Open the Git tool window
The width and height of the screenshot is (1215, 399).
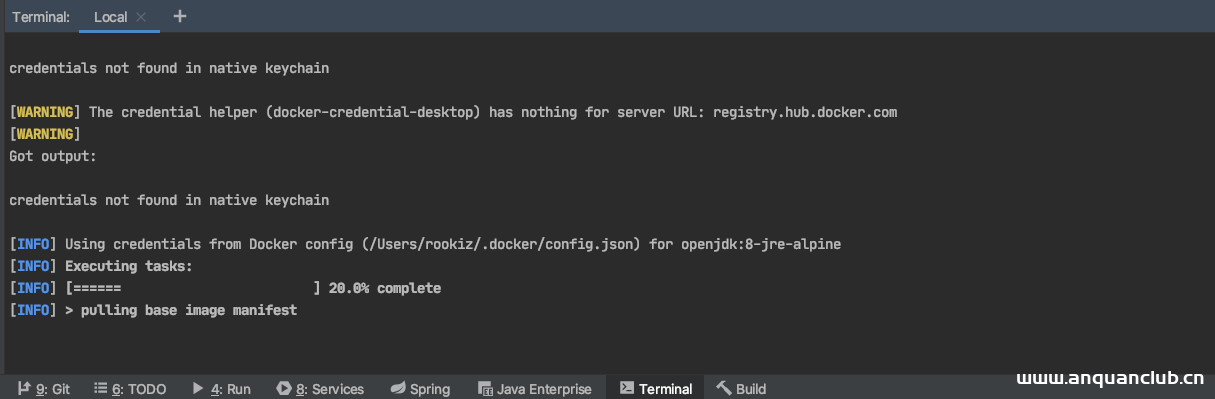[43, 389]
